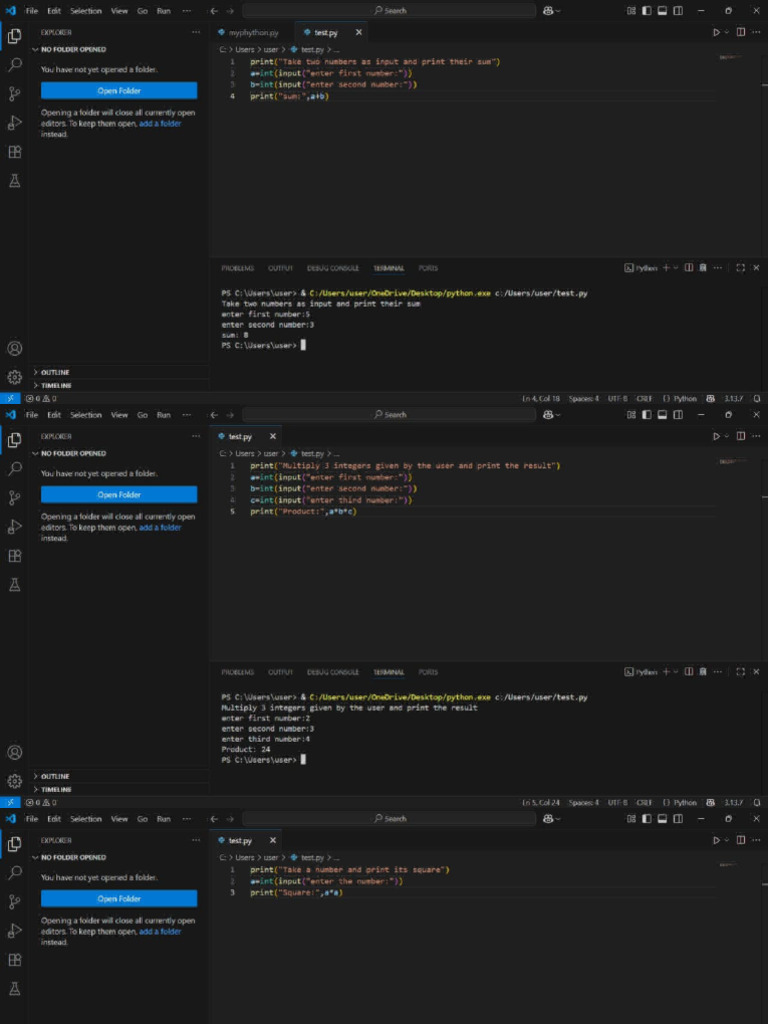The height and width of the screenshot is (1024, 768).
Task: Expand OUTLINE section in the multiply-program window
Action: tap(56, 776)
